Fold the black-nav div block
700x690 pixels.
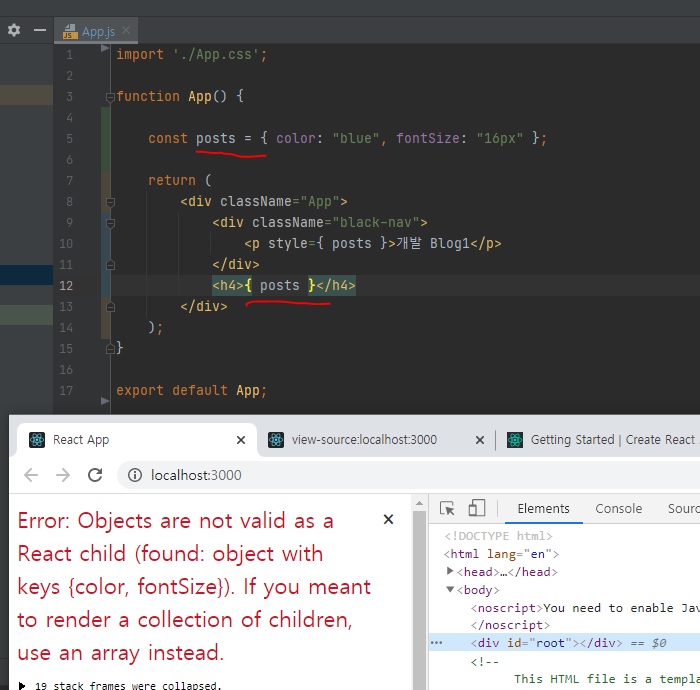coord(110,223)
